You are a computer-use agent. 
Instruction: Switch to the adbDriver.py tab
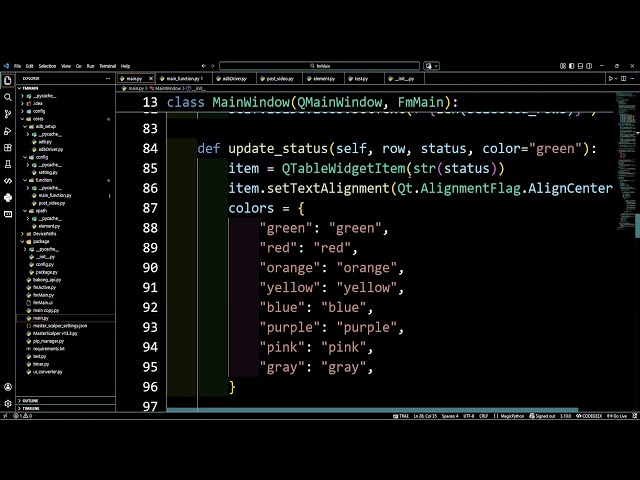pyautogui.click(x=235, y=78)
